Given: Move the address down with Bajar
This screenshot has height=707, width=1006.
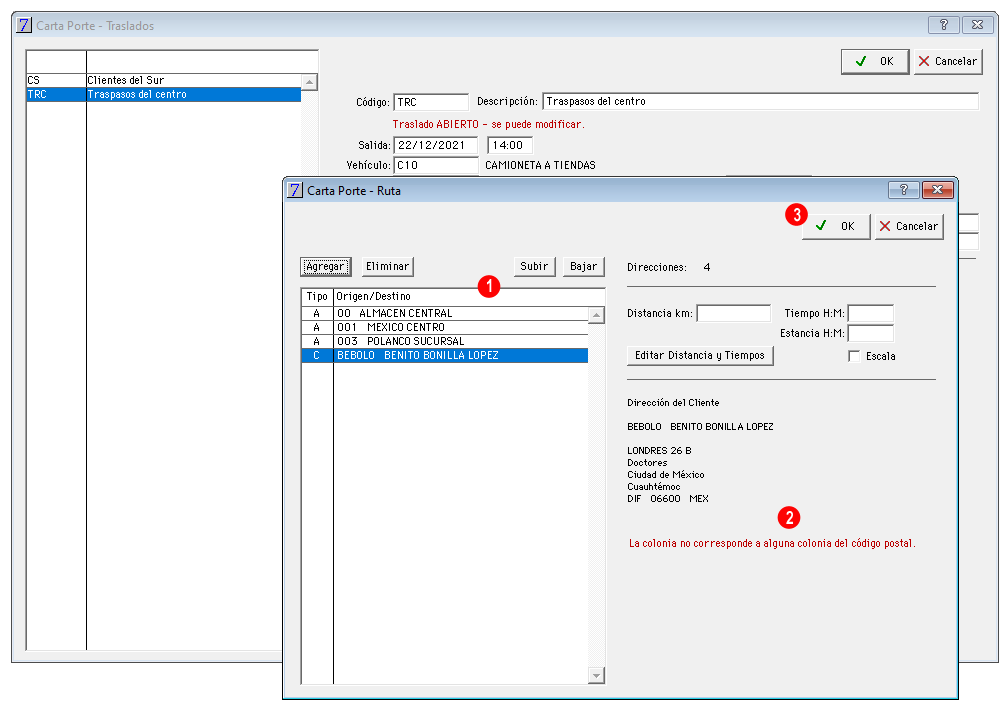Looking at the screenshot, I should coord(583,266).
